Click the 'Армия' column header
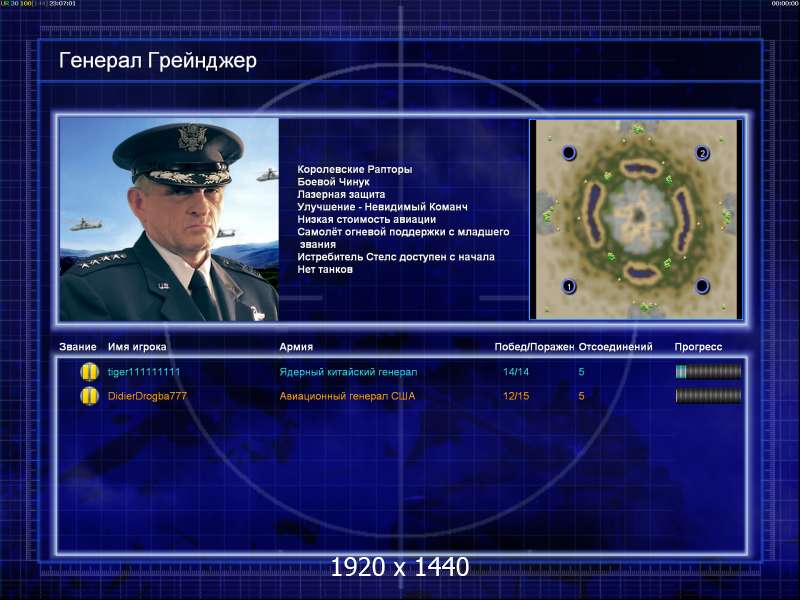The width and height of the screenshot is (800, 600). coord(296,347)
